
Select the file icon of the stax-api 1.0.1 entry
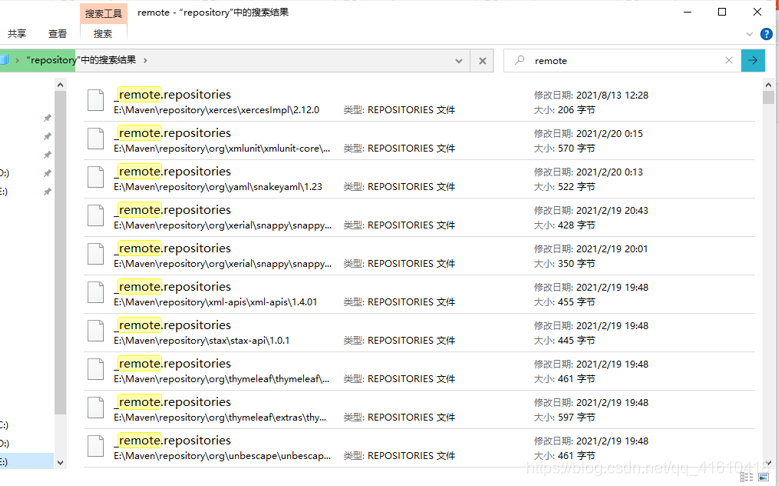(x=95, y=330)
